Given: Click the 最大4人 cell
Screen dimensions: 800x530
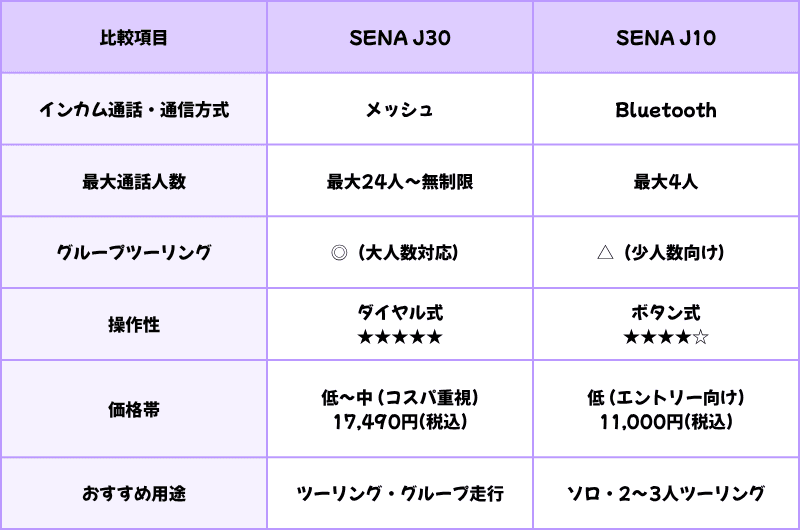Looking at the screenshot, I should (666, 182).
